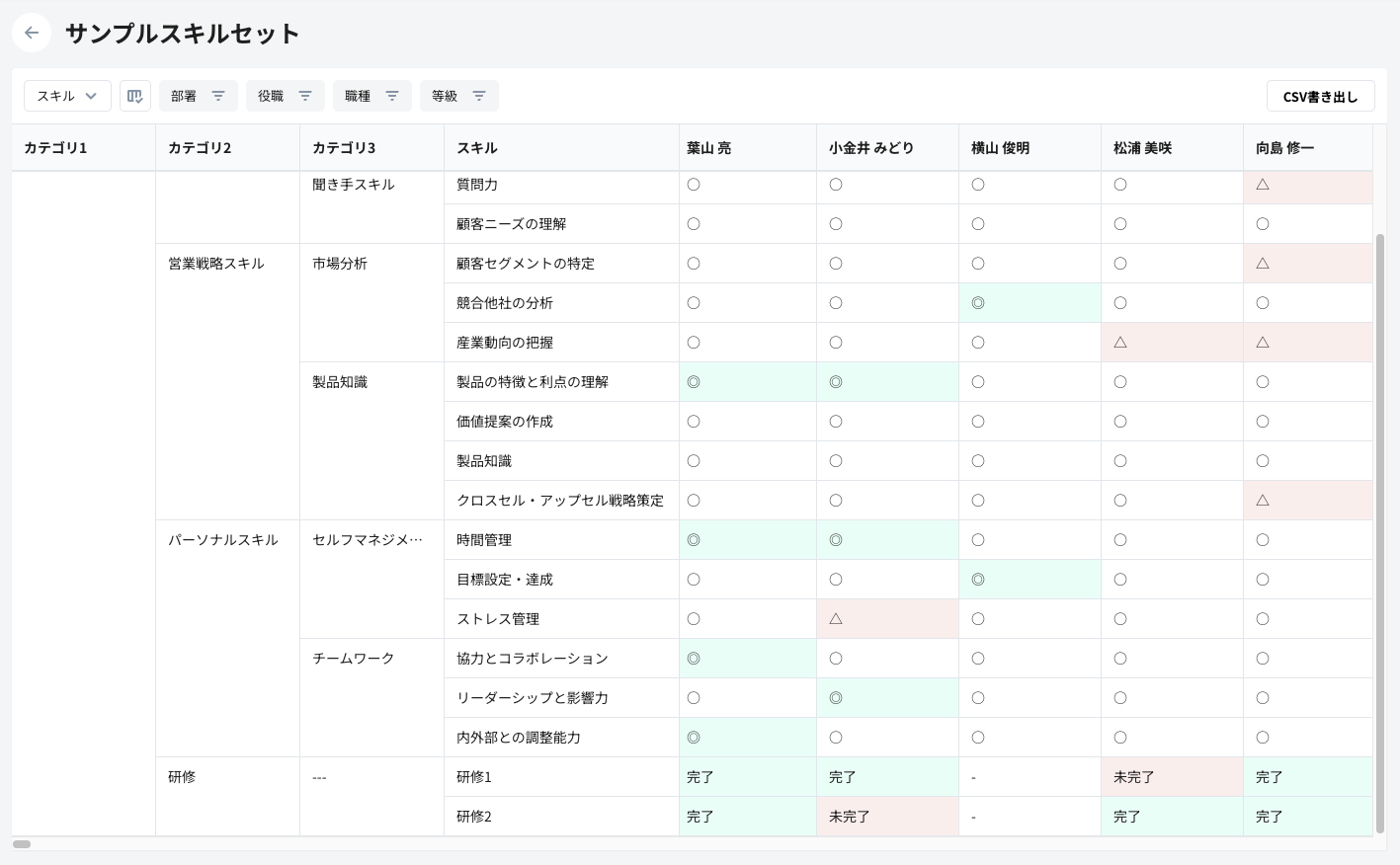Open the 職種 filter
This screenshot has height=865, width=1400.
[x=371, y=96]
